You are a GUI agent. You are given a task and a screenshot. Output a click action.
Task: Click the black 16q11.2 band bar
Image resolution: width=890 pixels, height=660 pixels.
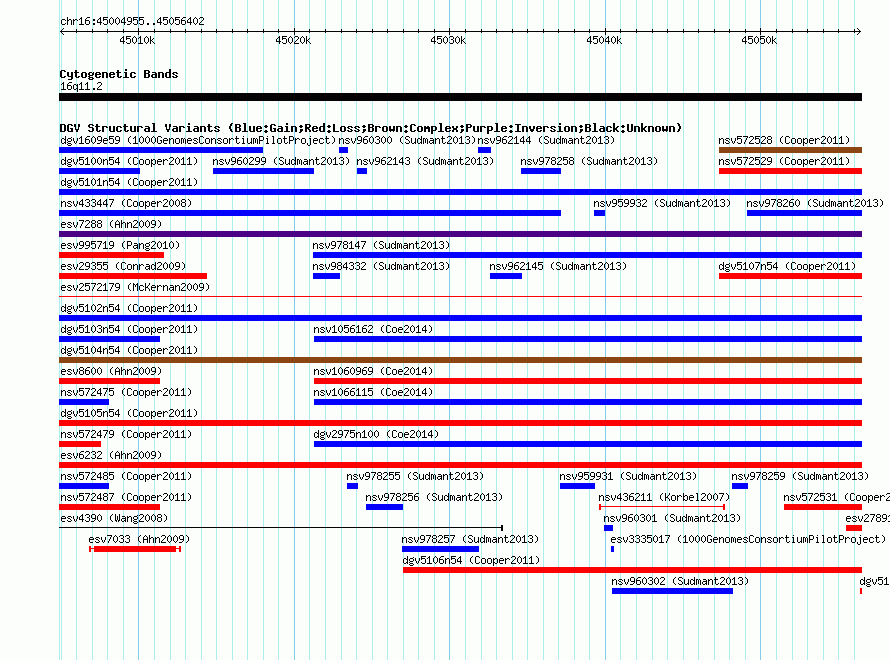pyautogui.click(x=460, y=97)
